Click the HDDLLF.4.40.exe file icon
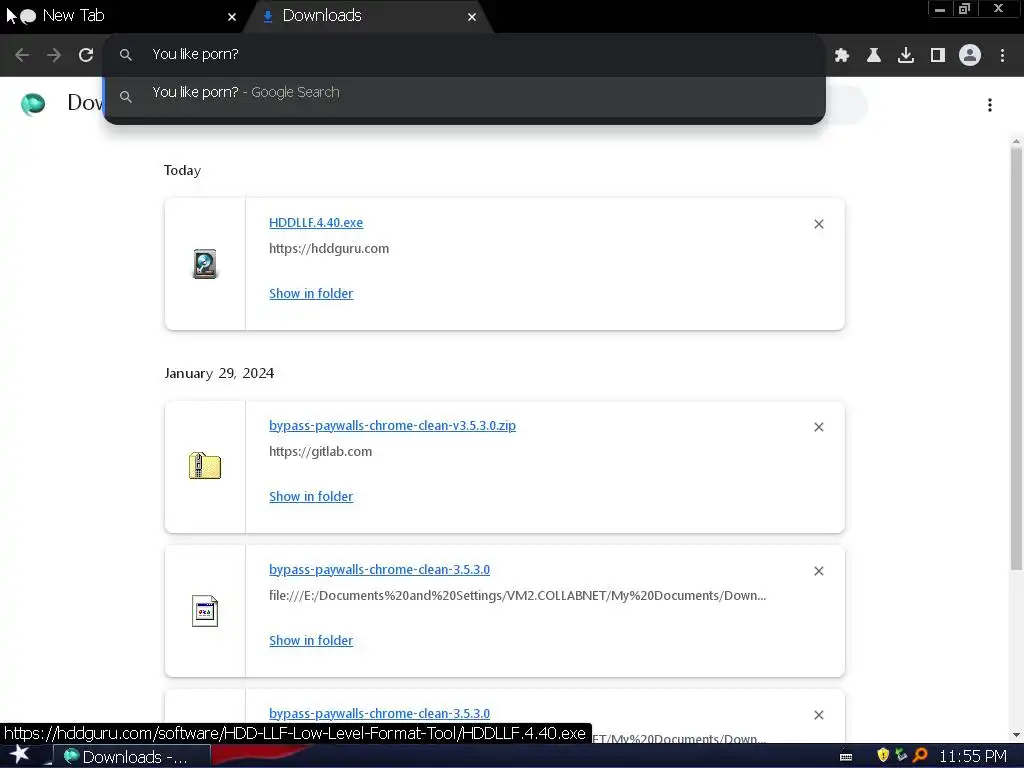1024x768 pixels. point(205,264)
